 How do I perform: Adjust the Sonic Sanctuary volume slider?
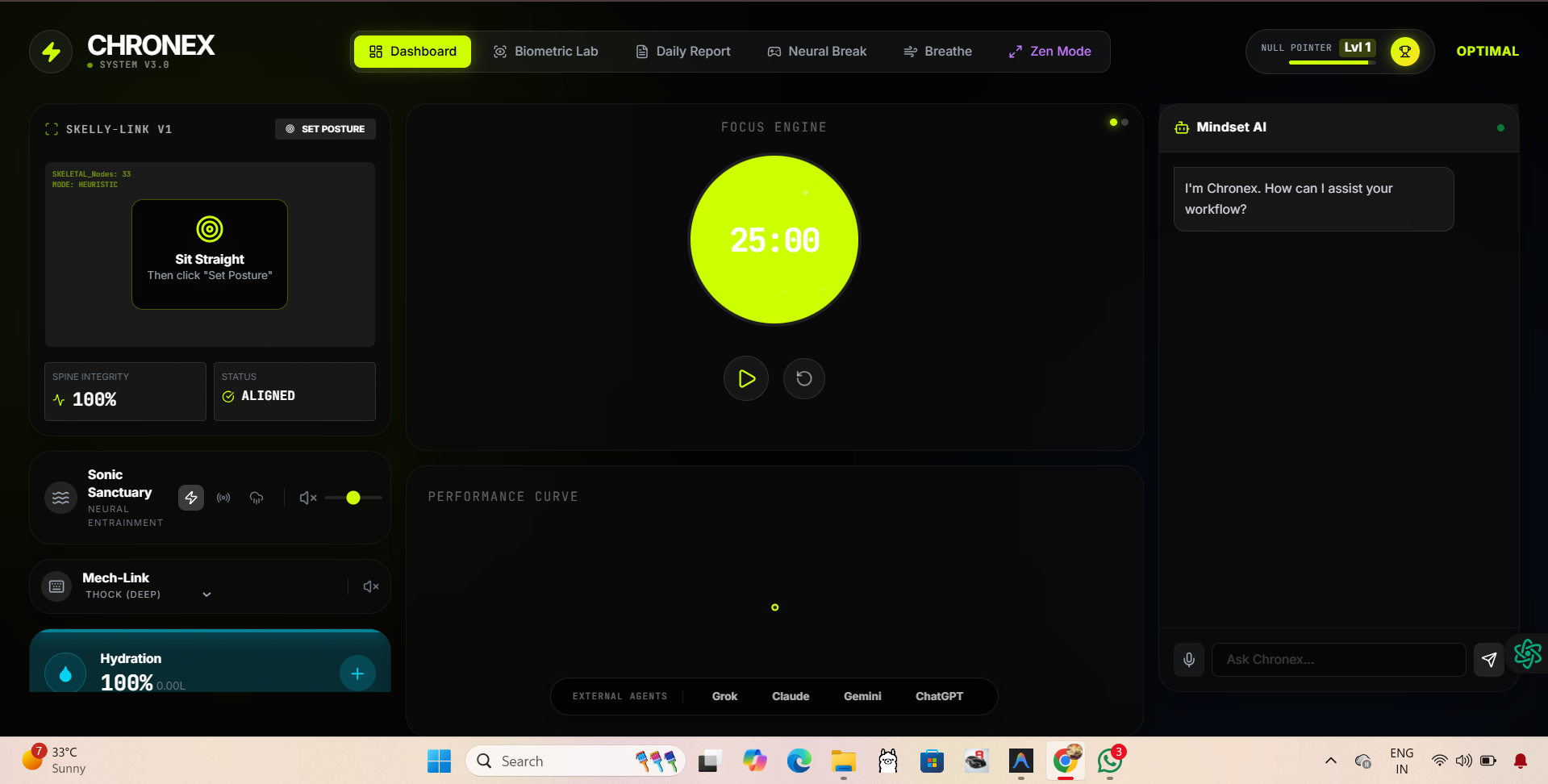[353, 498]
